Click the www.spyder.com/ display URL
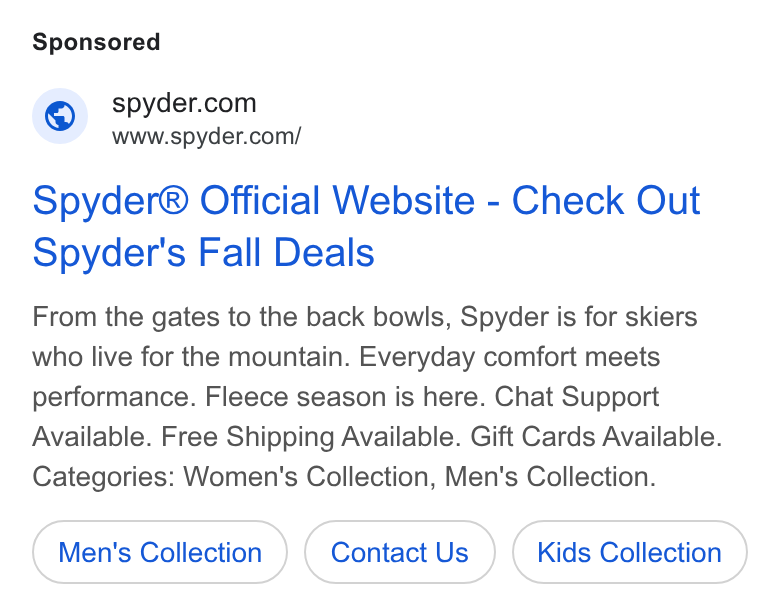760x616 pixels. click(206, 136)
